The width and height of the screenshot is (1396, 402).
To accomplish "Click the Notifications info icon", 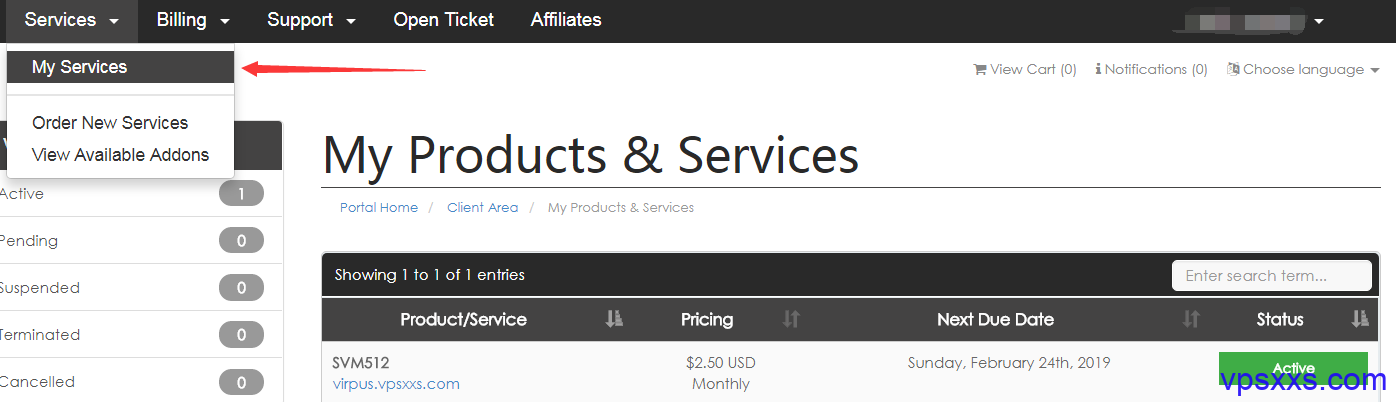I will 1099,69.
